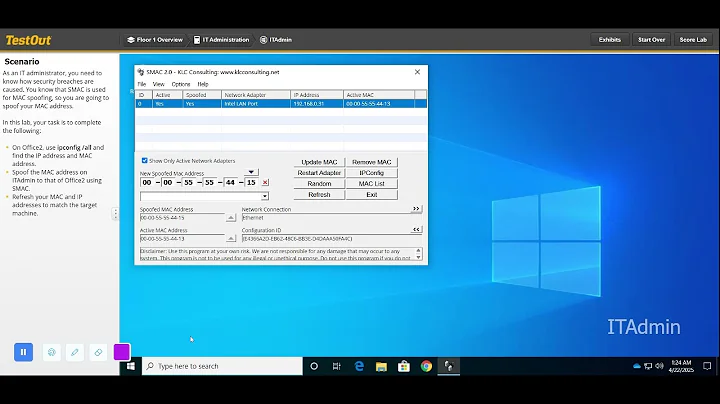Screen dimensions: 720x404
Task: Click the first MAC octet field
Action: (x=147, y=182)
